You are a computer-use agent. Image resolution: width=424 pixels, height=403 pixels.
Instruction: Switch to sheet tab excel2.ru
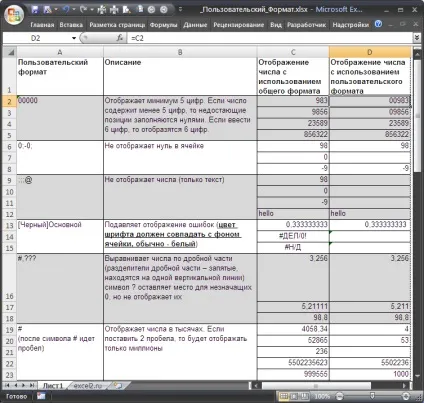coord(88,386)
